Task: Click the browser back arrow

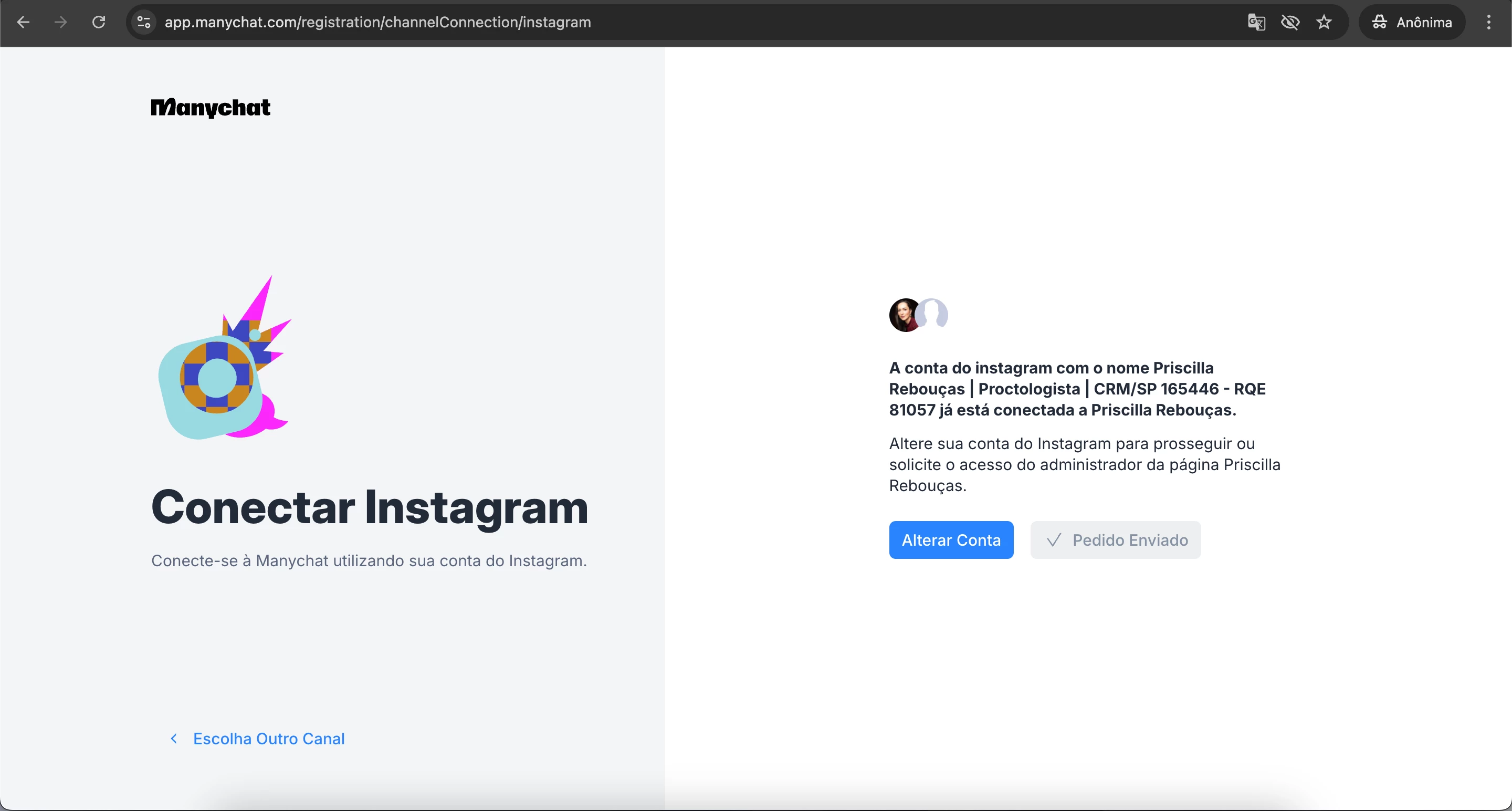Action: click(24, 22)
